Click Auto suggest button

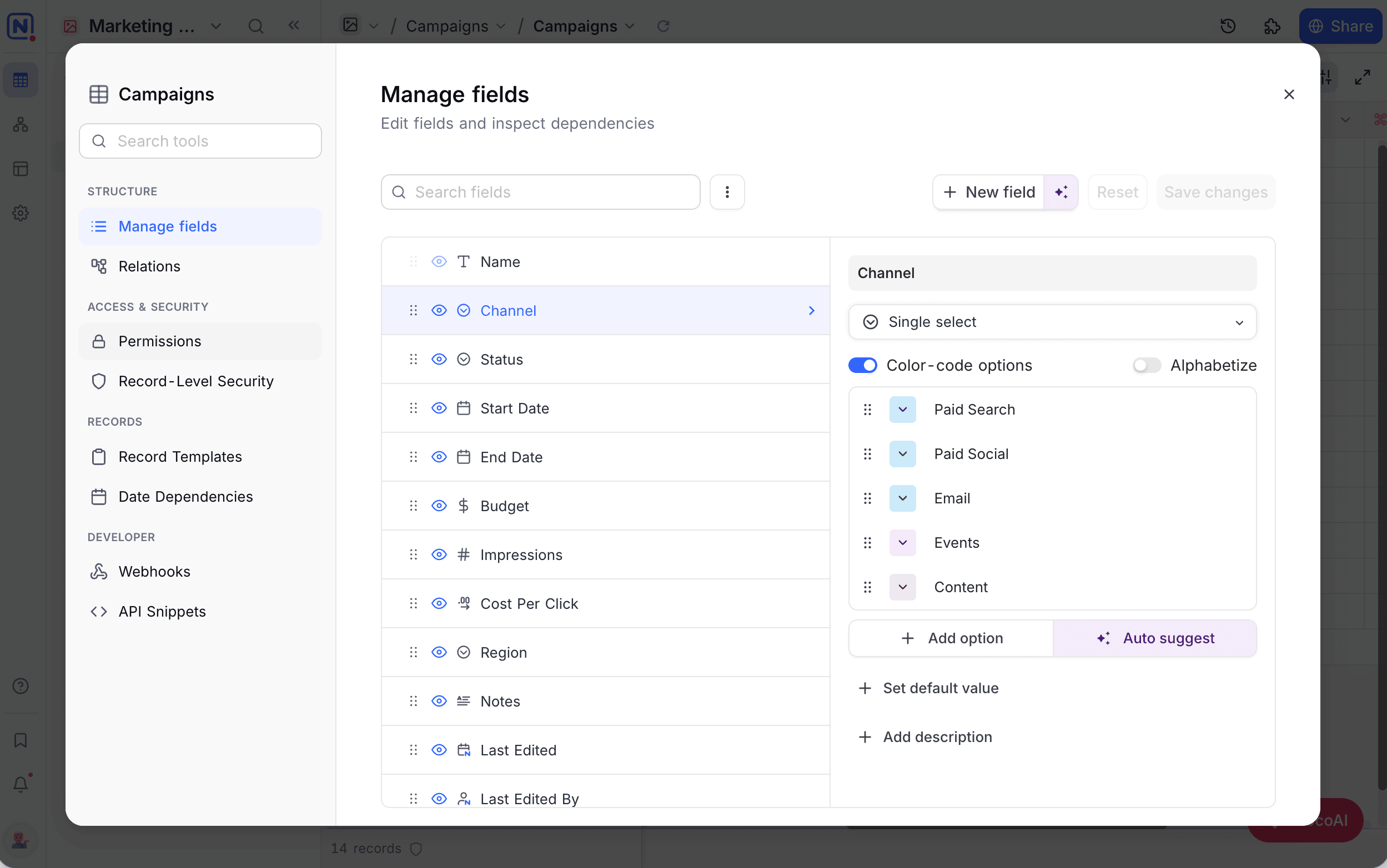[1154, 638]
